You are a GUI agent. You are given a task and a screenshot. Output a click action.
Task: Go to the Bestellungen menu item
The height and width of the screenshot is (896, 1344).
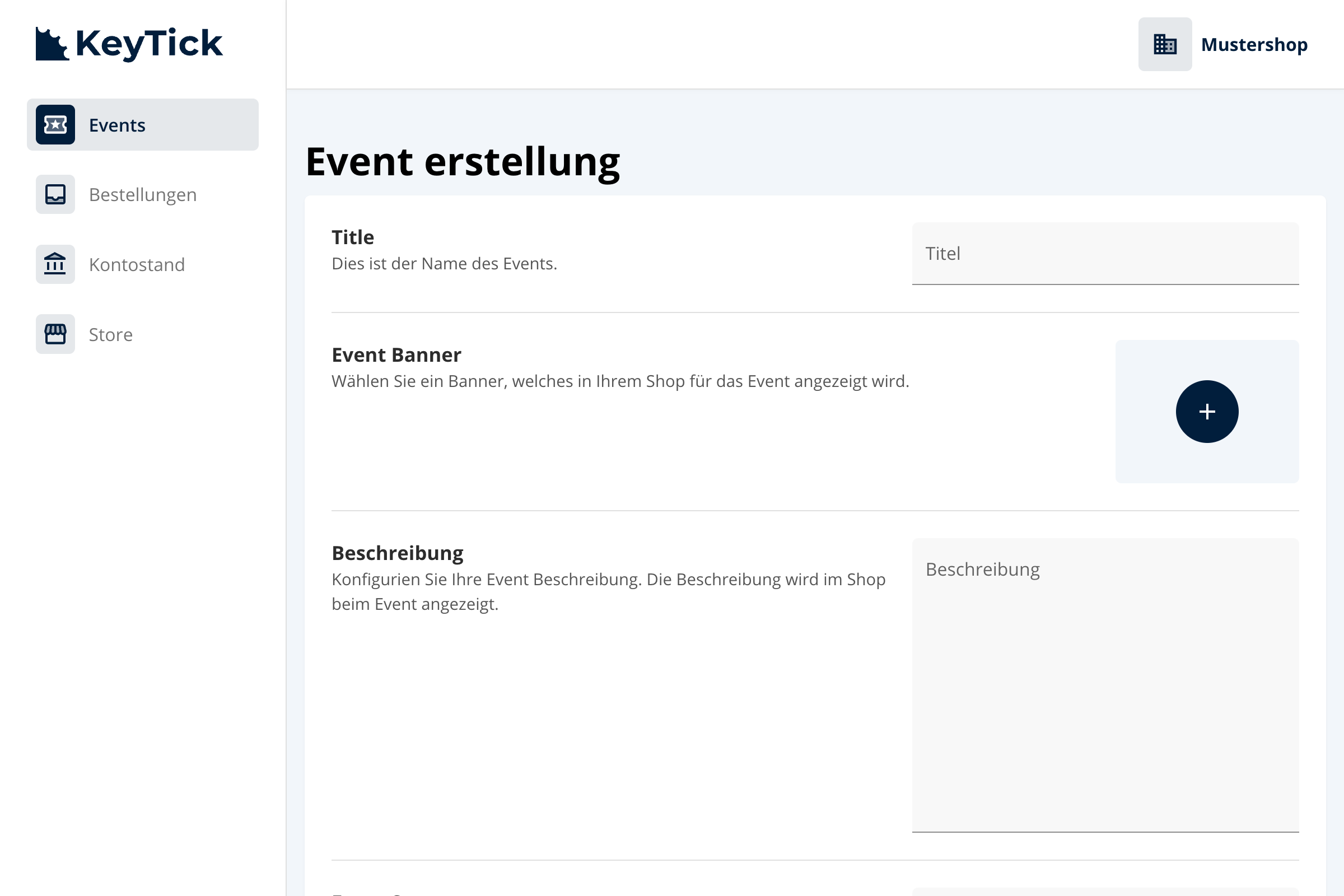click(x=143, y=195)
